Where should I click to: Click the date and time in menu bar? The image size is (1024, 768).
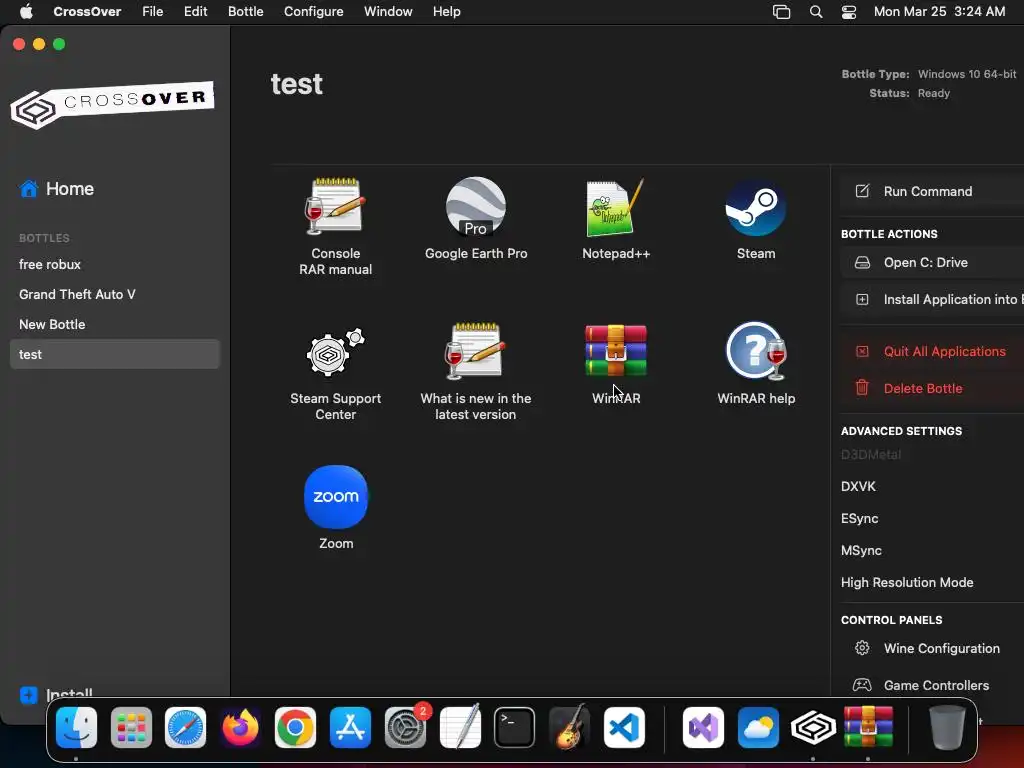pyautogui.click(x=939, y=12)
